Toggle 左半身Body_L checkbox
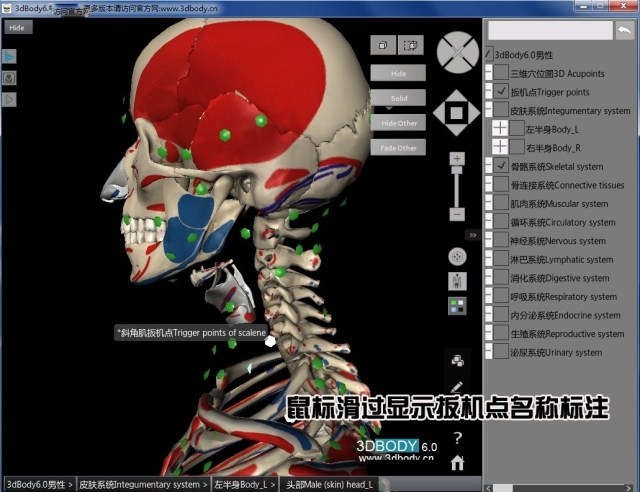The height and width of the screenshot is (492, 640). click(517, 129)
